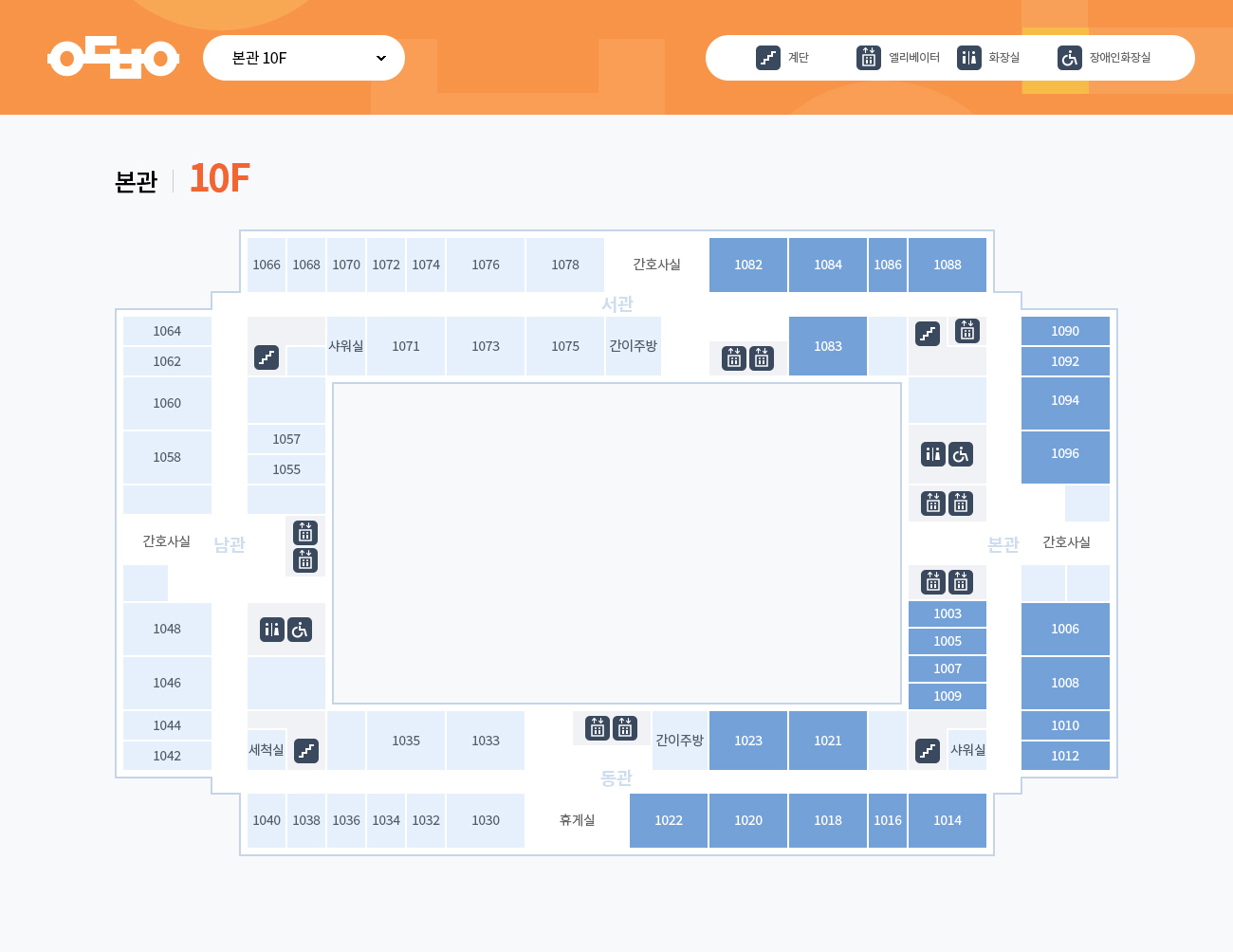Click the 간호사실 nurse station near 남관

167,541
